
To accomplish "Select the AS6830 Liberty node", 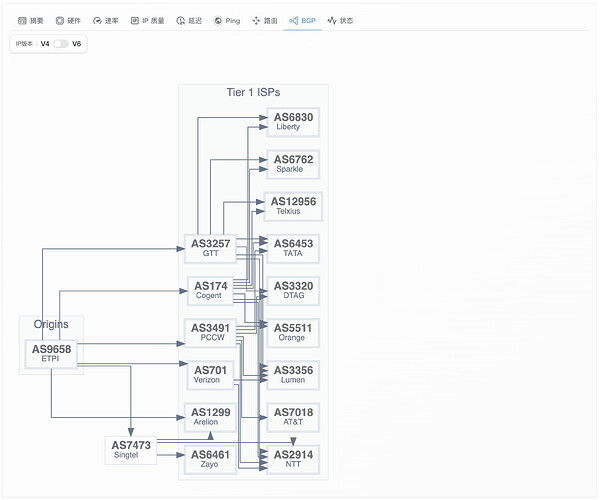I will coord(293,122).
